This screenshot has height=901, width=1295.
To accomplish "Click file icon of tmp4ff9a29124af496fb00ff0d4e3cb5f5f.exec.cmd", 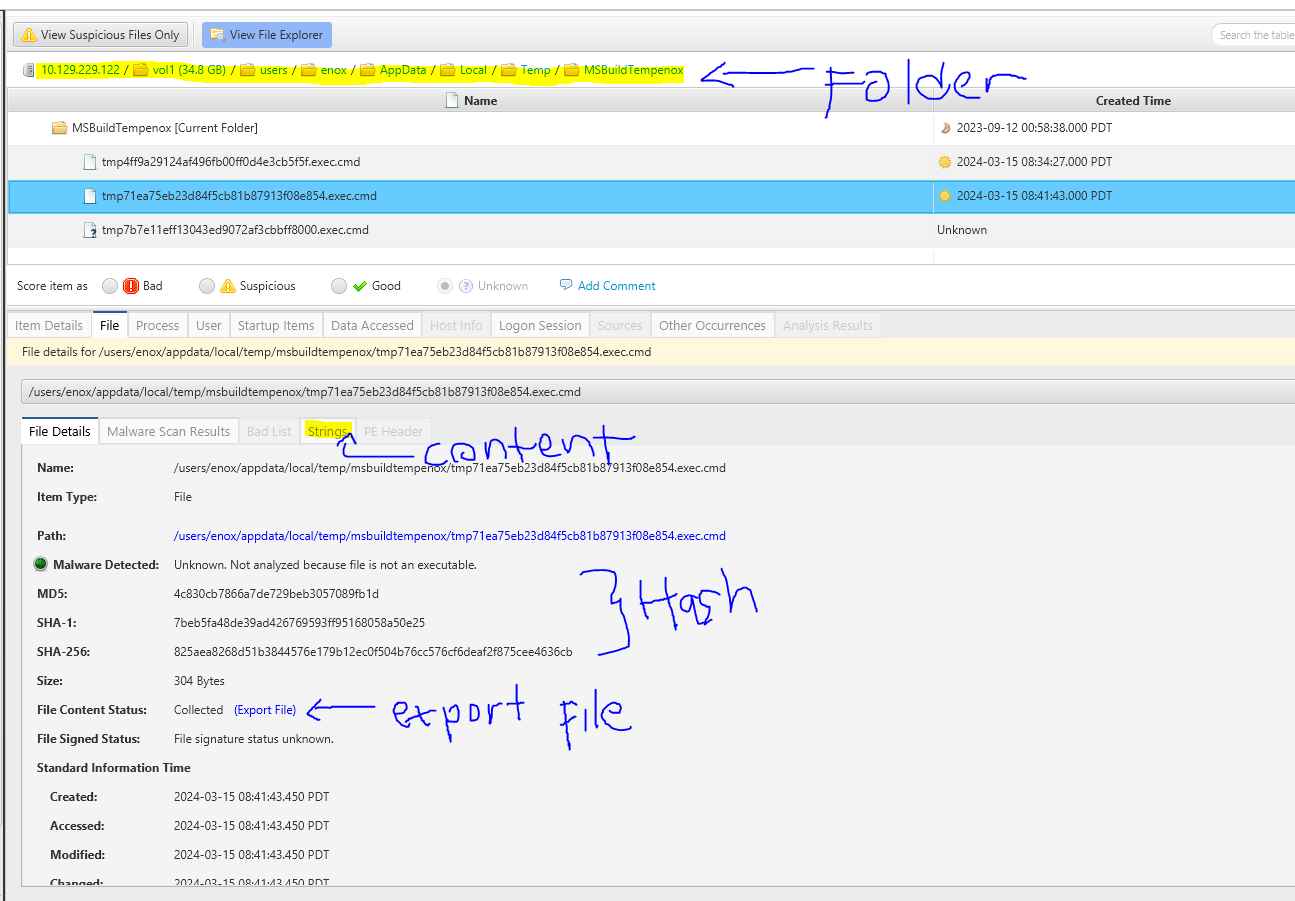I will point(90,162).
